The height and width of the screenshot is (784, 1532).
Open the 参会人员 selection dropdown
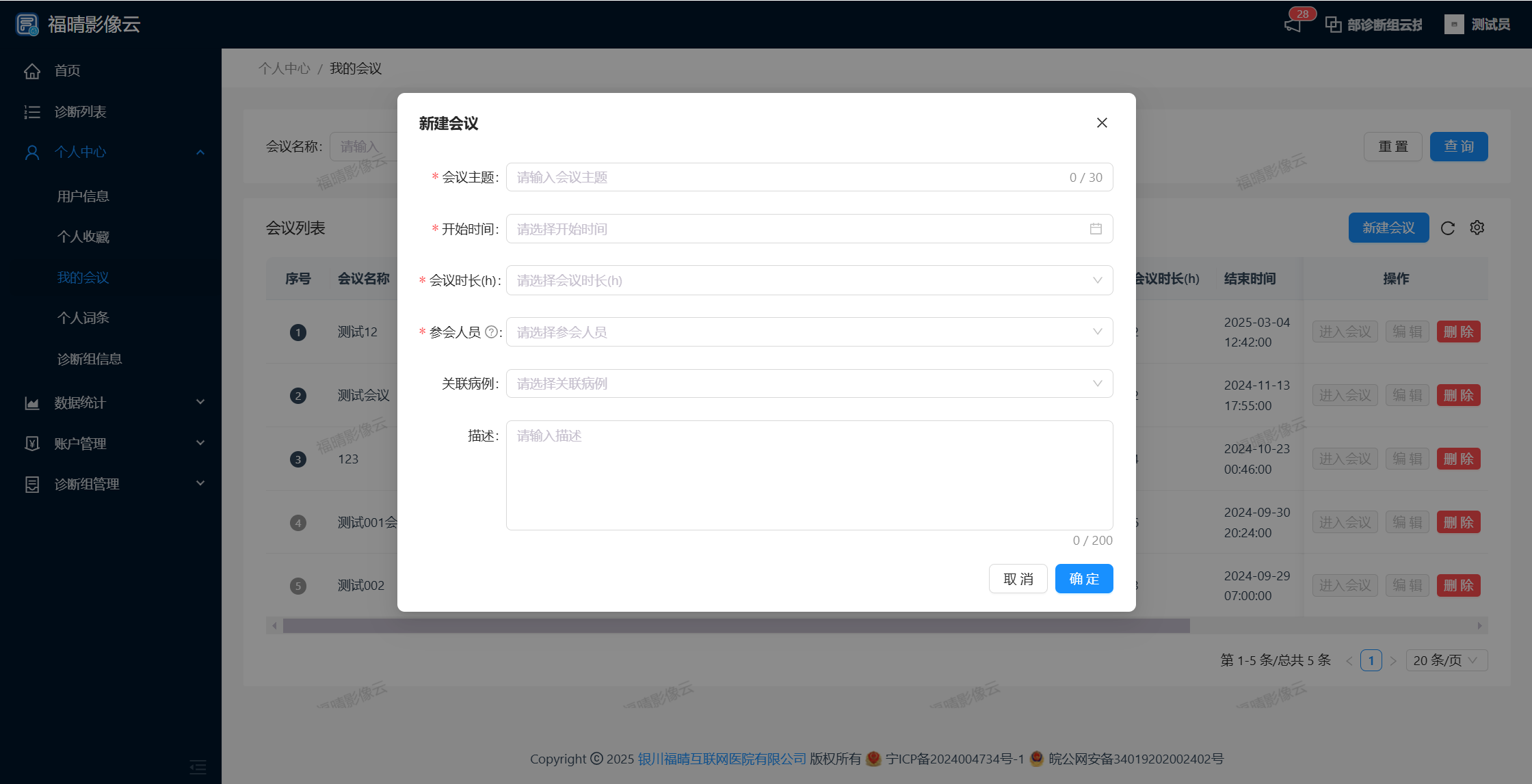(809, 332)
